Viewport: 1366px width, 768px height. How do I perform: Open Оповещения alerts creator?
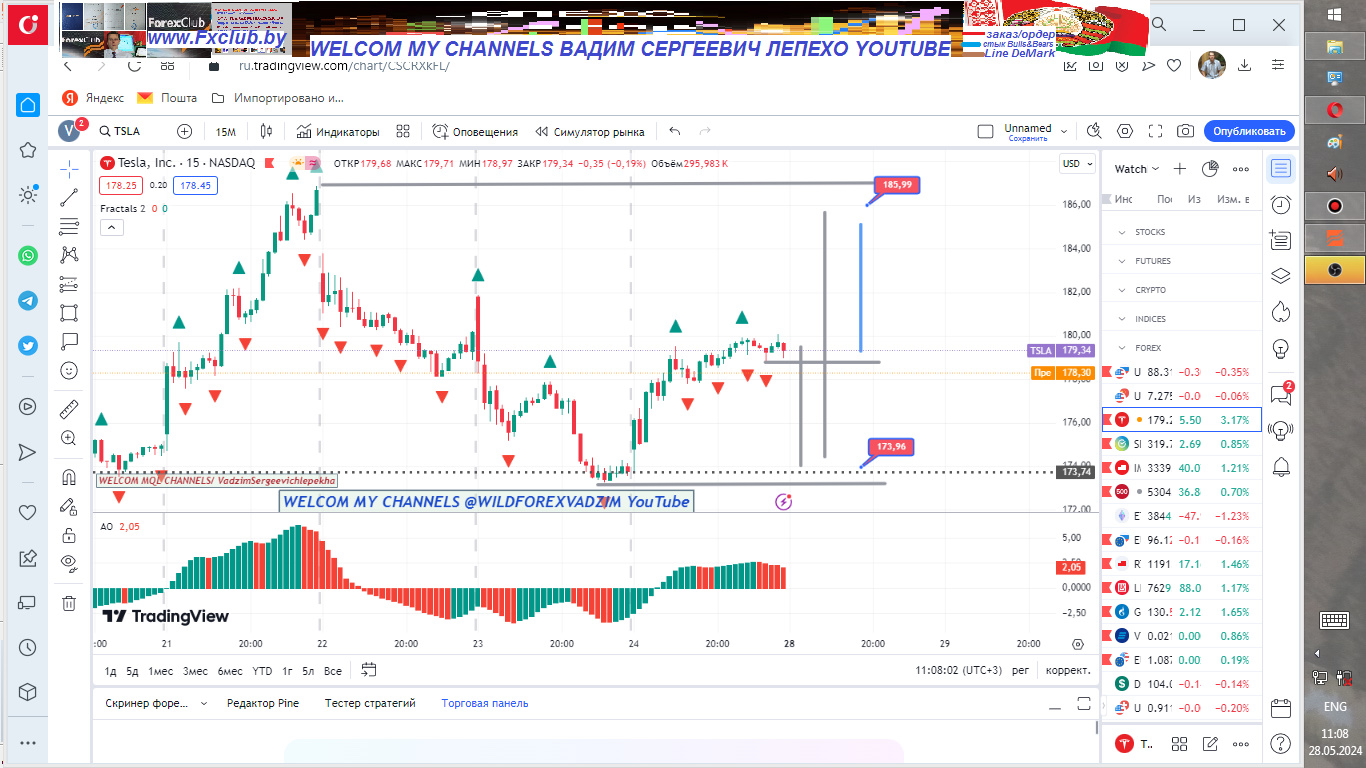(x=476, y=131)
